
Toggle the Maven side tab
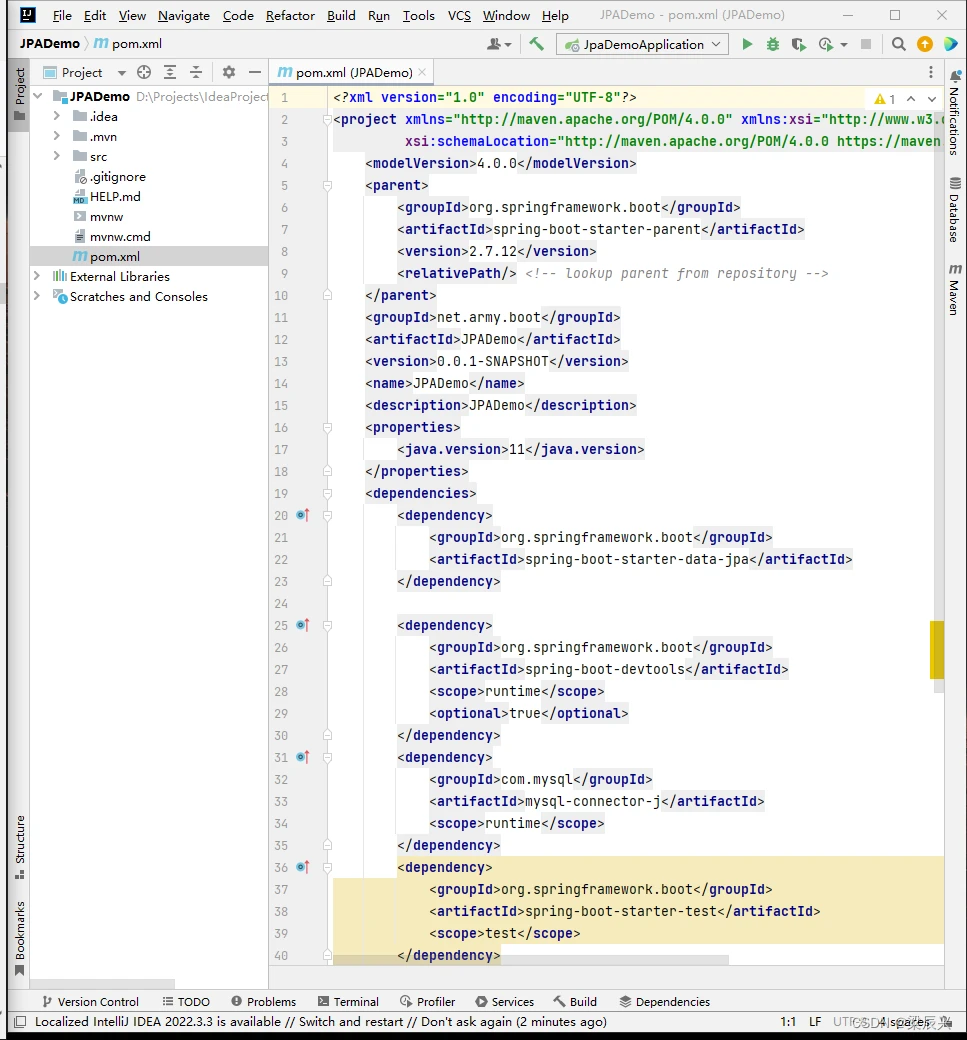tap(954, 289)
